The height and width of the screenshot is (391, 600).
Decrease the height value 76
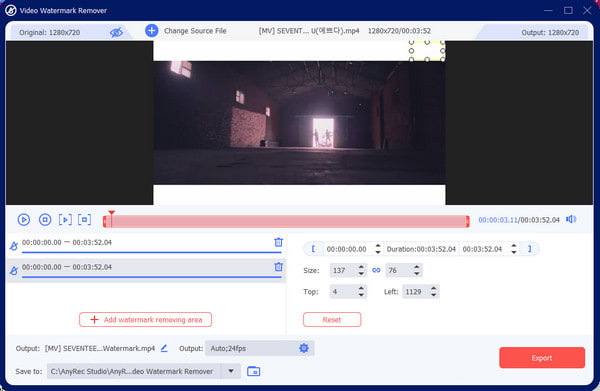point(417,274)
